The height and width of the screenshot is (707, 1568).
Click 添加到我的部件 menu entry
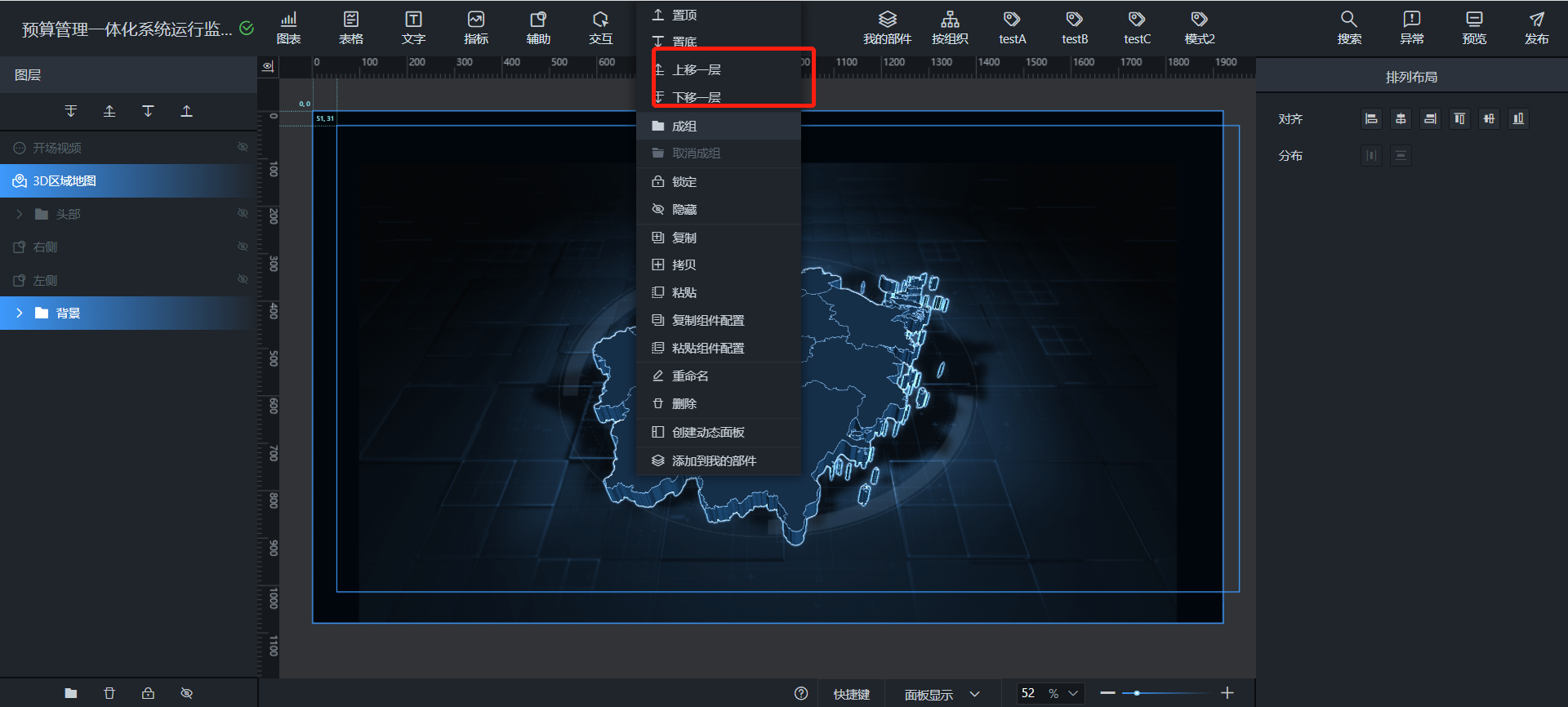tap(714, 461)
